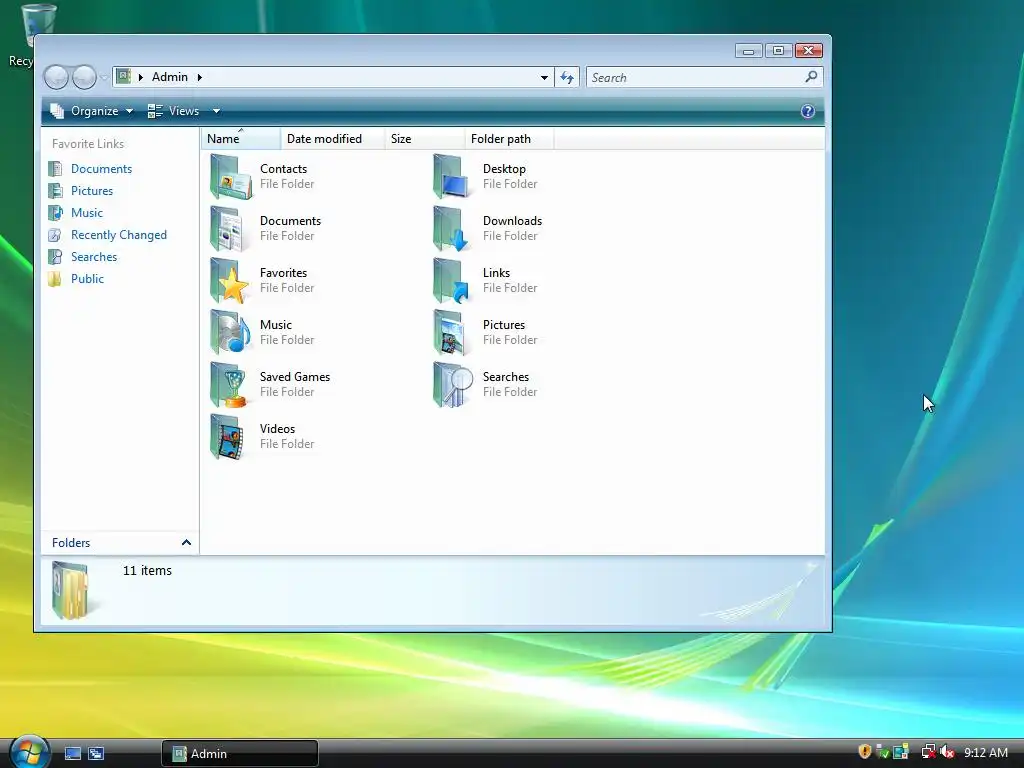This screenshot has height=768, width=1024.
Task: Select the Downloads folder icon
Action: coord(453,229)
